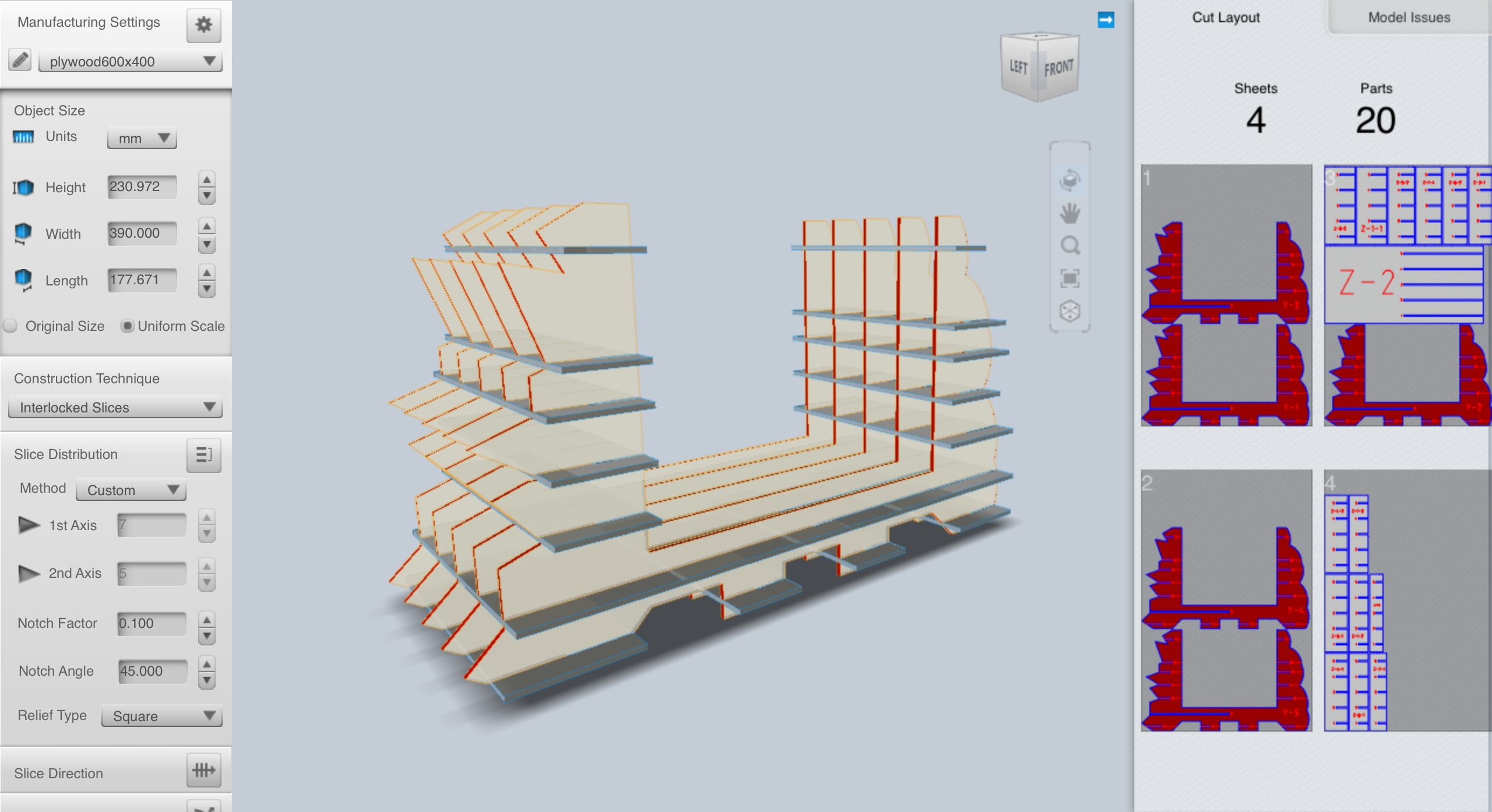Select the Uniform Scale radio button
1492x812 pixels.
click(127, 326)
